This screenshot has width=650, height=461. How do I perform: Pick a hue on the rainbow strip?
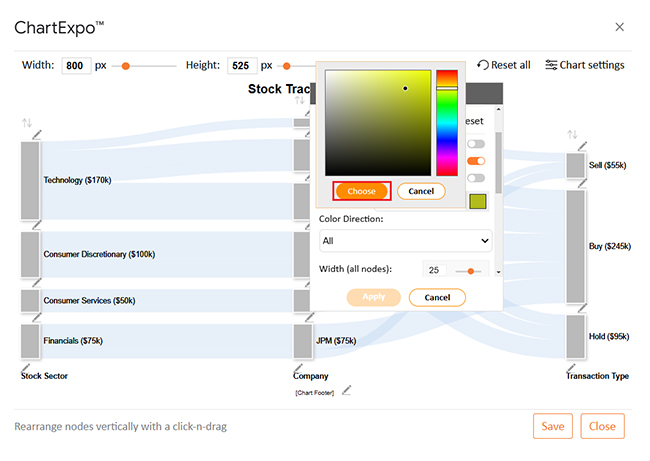(x=447, y=123)
